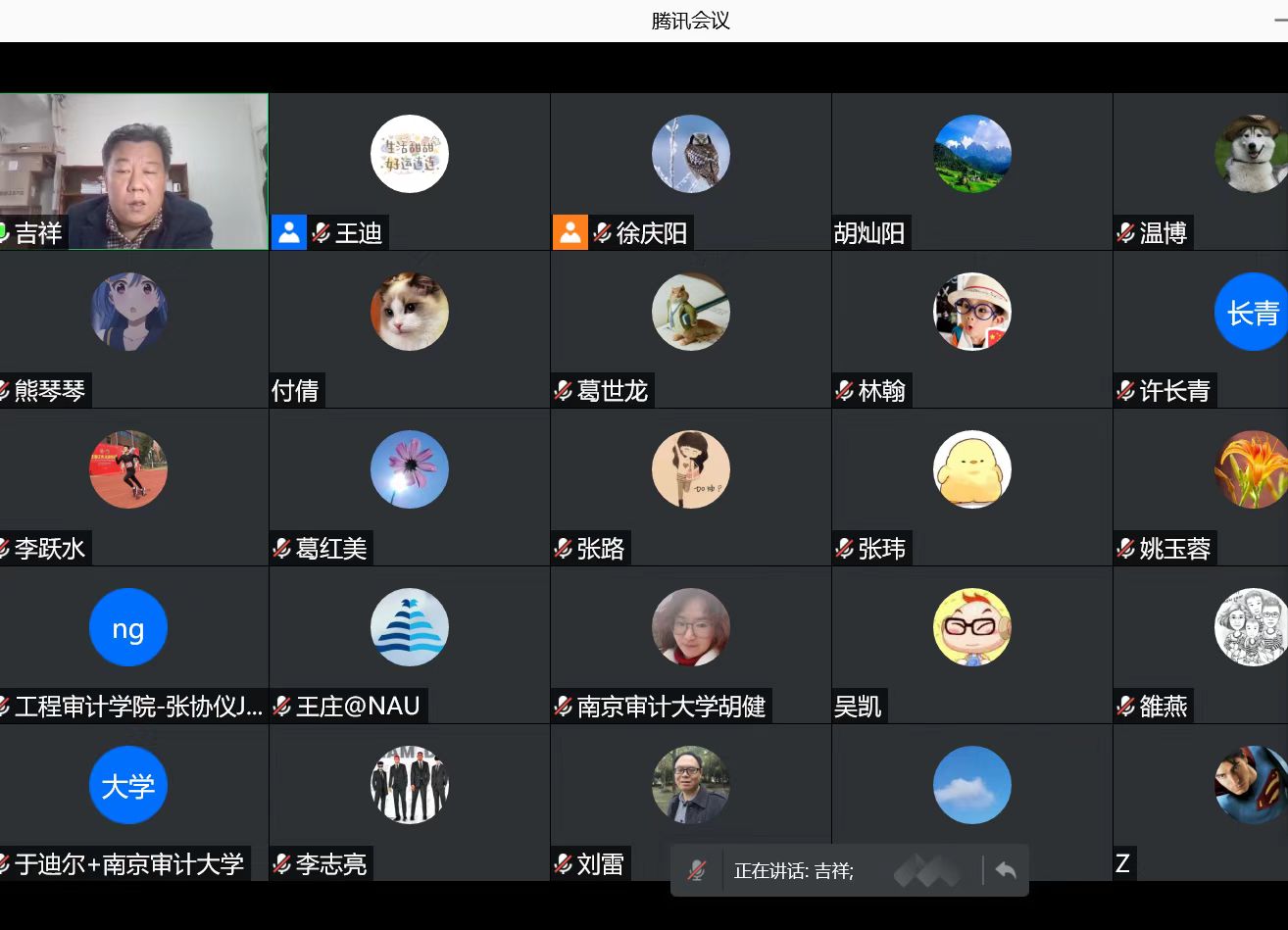The height and width of the screenshot is (930, 1288).
Task: Click the muted mic icon beside 王庄@NAU
Action: coord(282,707)
